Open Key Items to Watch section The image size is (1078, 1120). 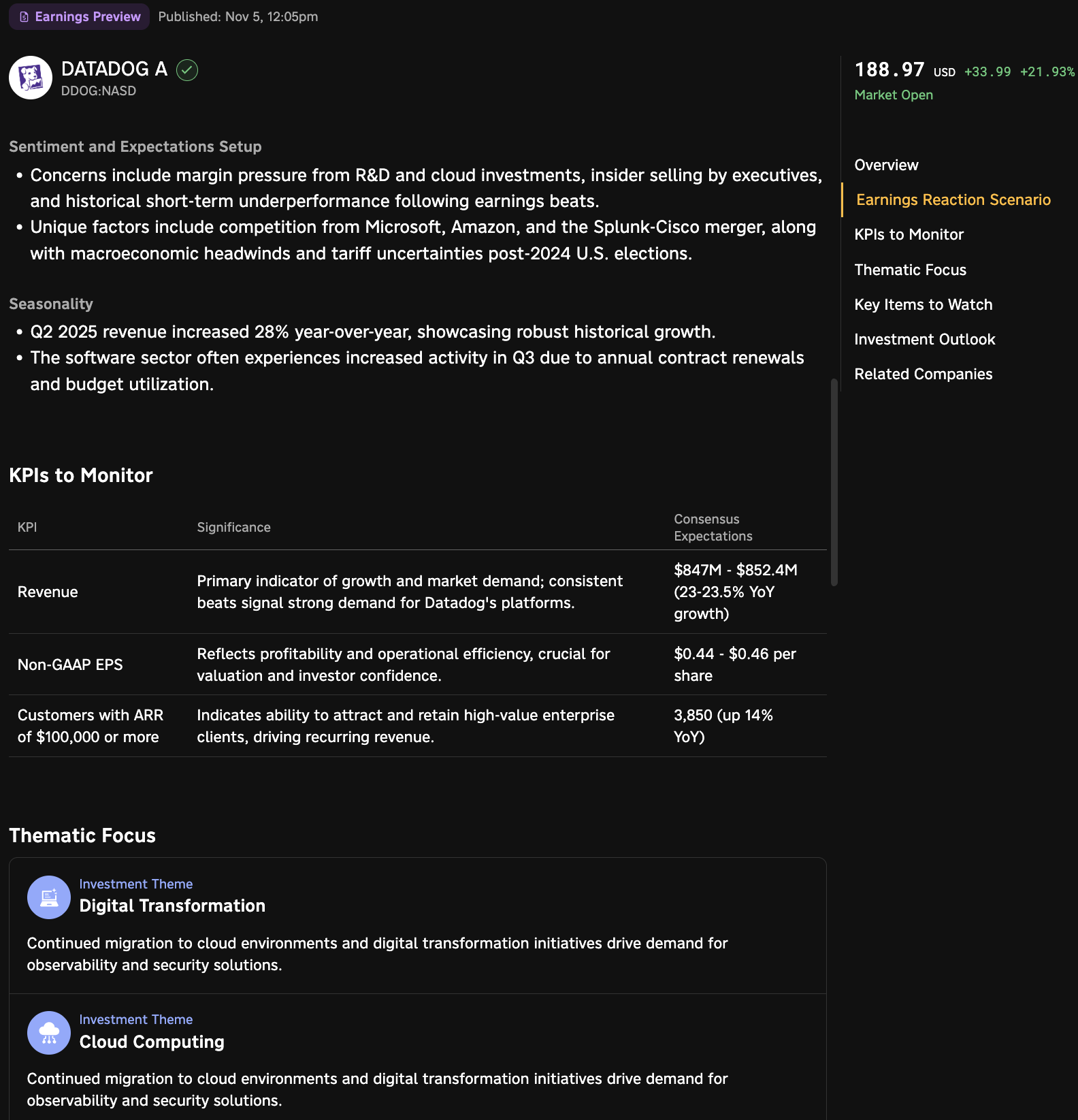pyautogui.click(x=924, y=304)
